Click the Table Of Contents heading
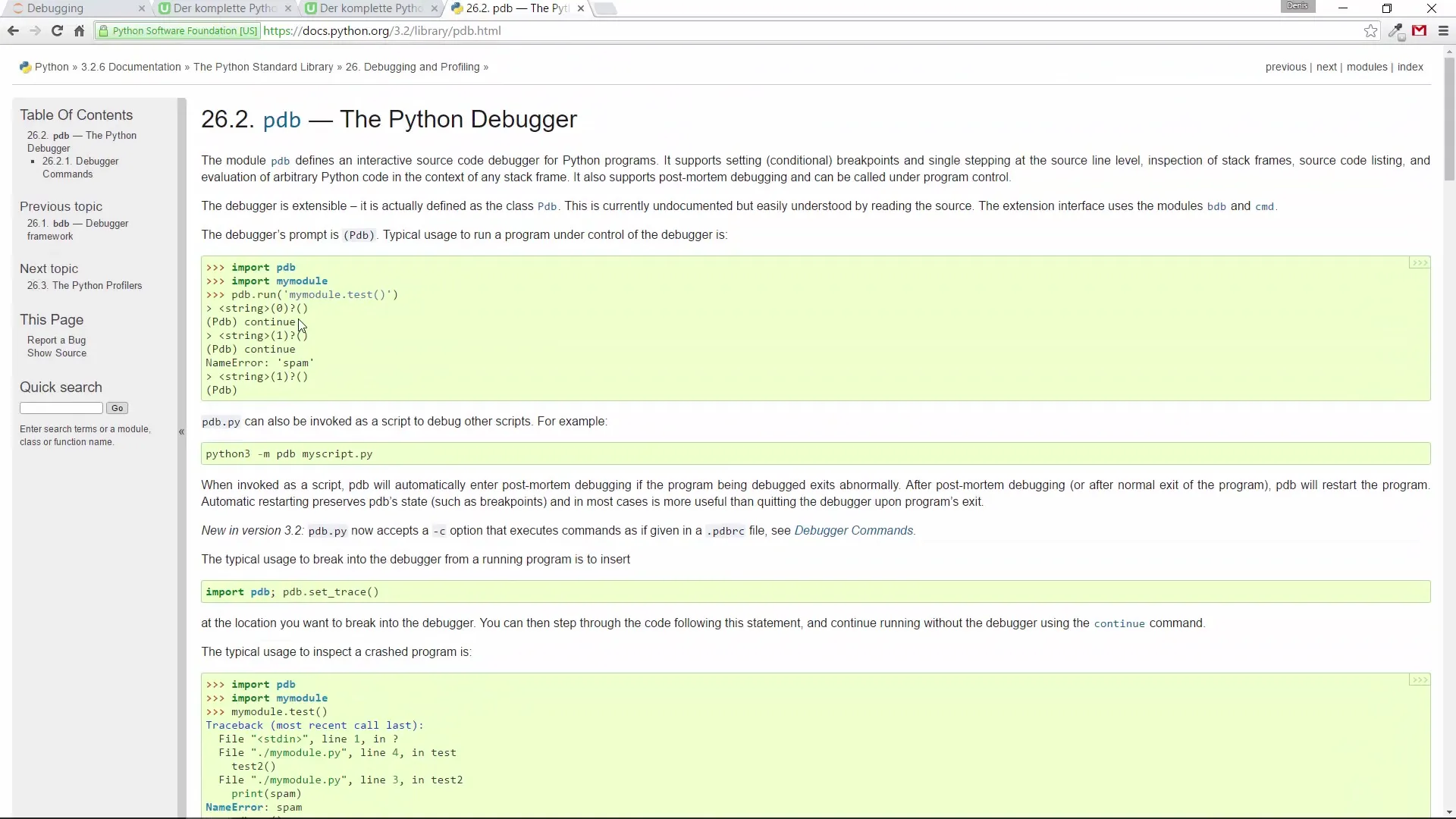 click(x=76, y=115)
